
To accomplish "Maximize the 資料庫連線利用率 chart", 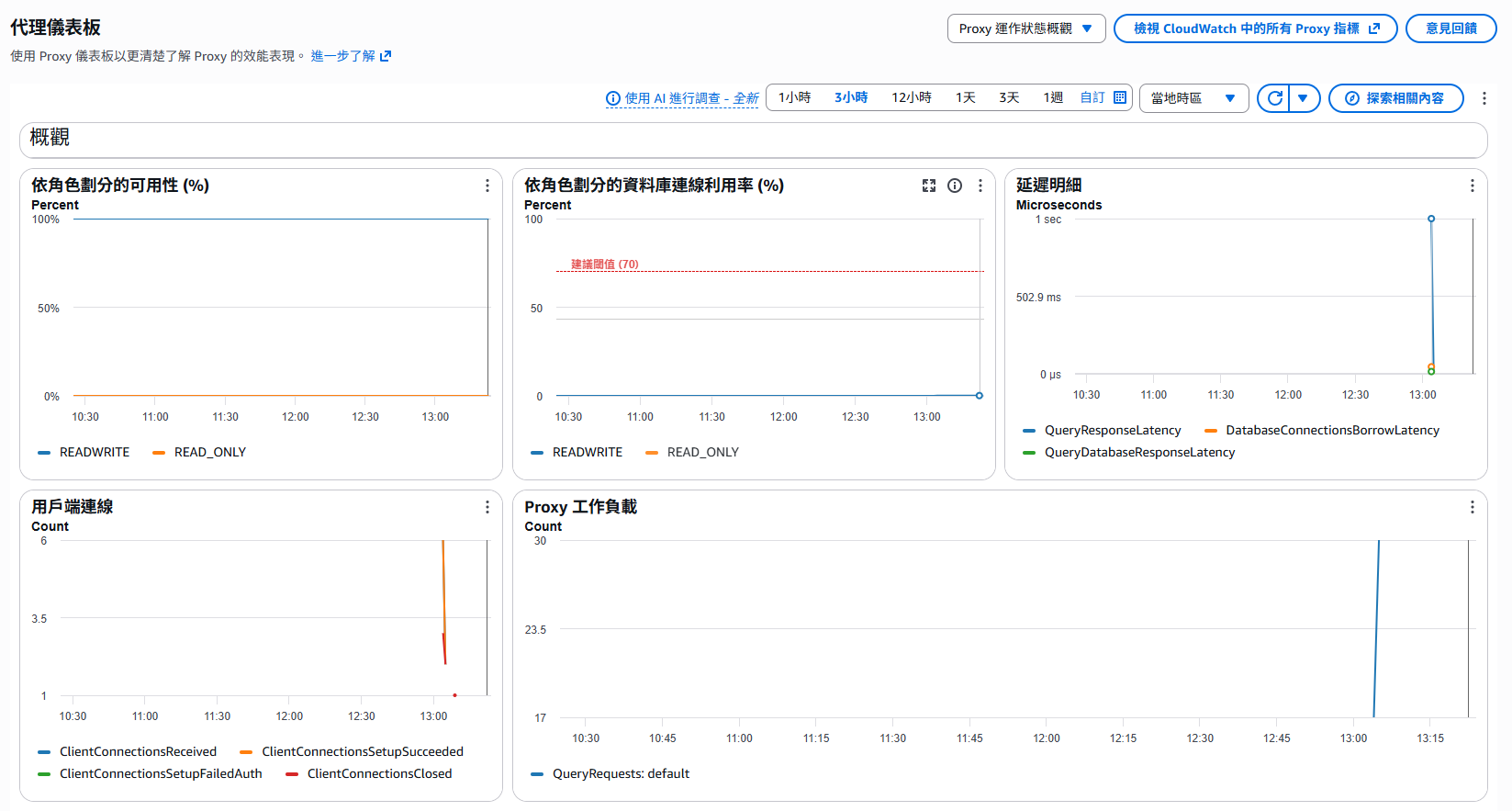I will [929, 186].
